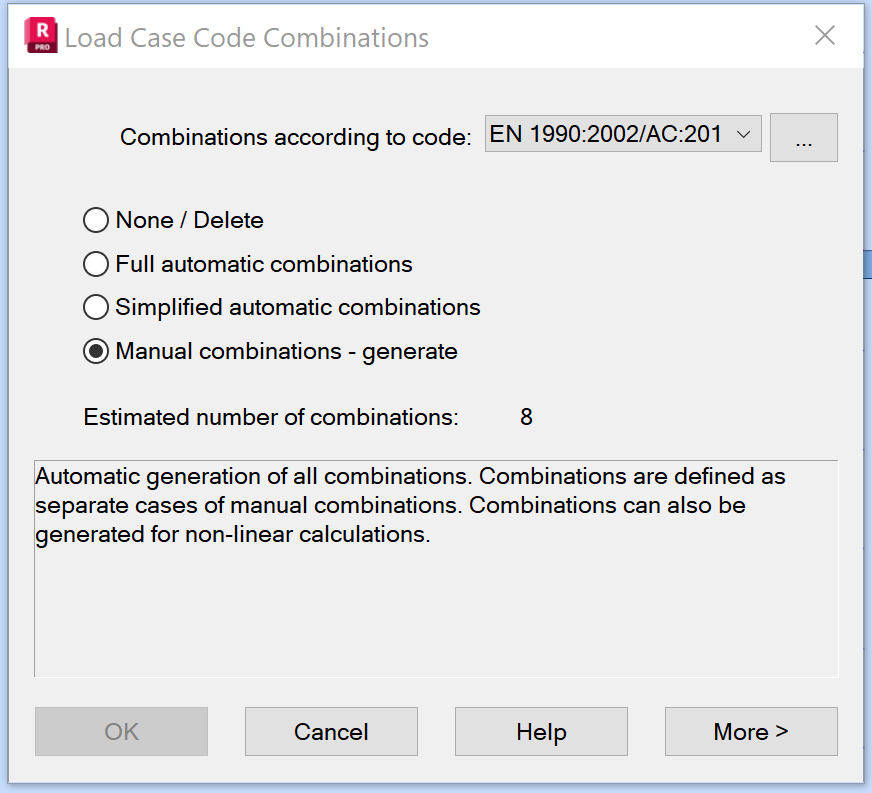Click the description text about automatic generation

coord(410,505)
